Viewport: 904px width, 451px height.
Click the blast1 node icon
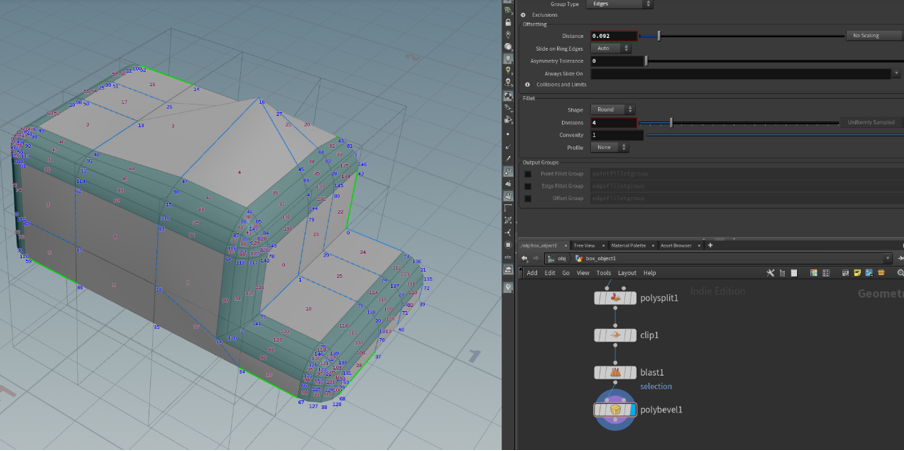point(615,372)
